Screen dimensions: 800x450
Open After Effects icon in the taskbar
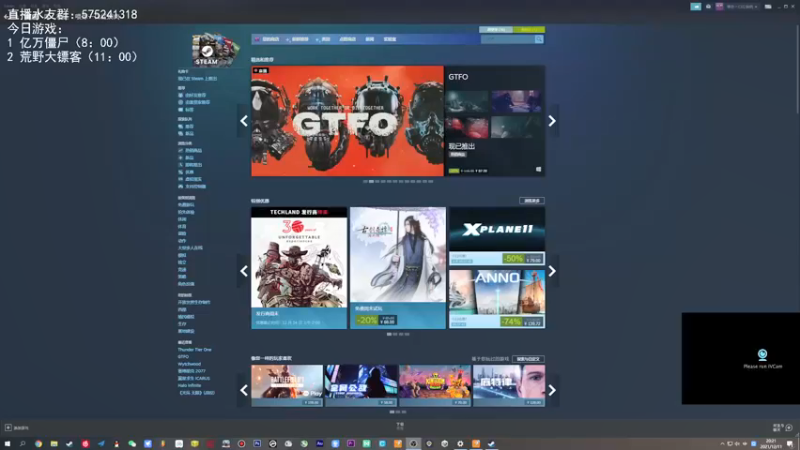click(x=319, y=444)
